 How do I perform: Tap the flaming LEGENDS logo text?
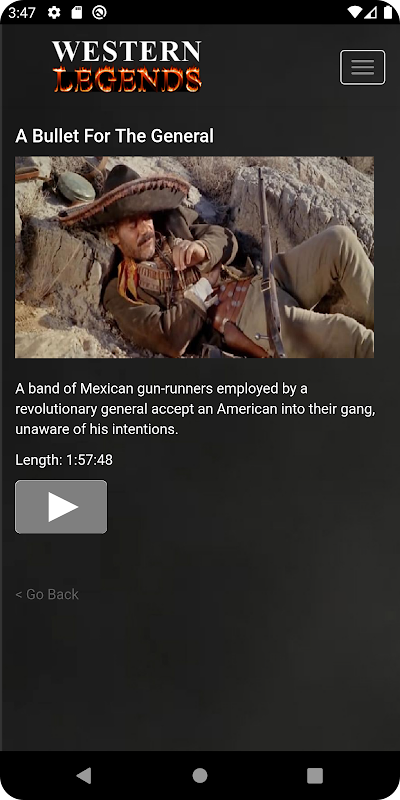pos(127,80)
